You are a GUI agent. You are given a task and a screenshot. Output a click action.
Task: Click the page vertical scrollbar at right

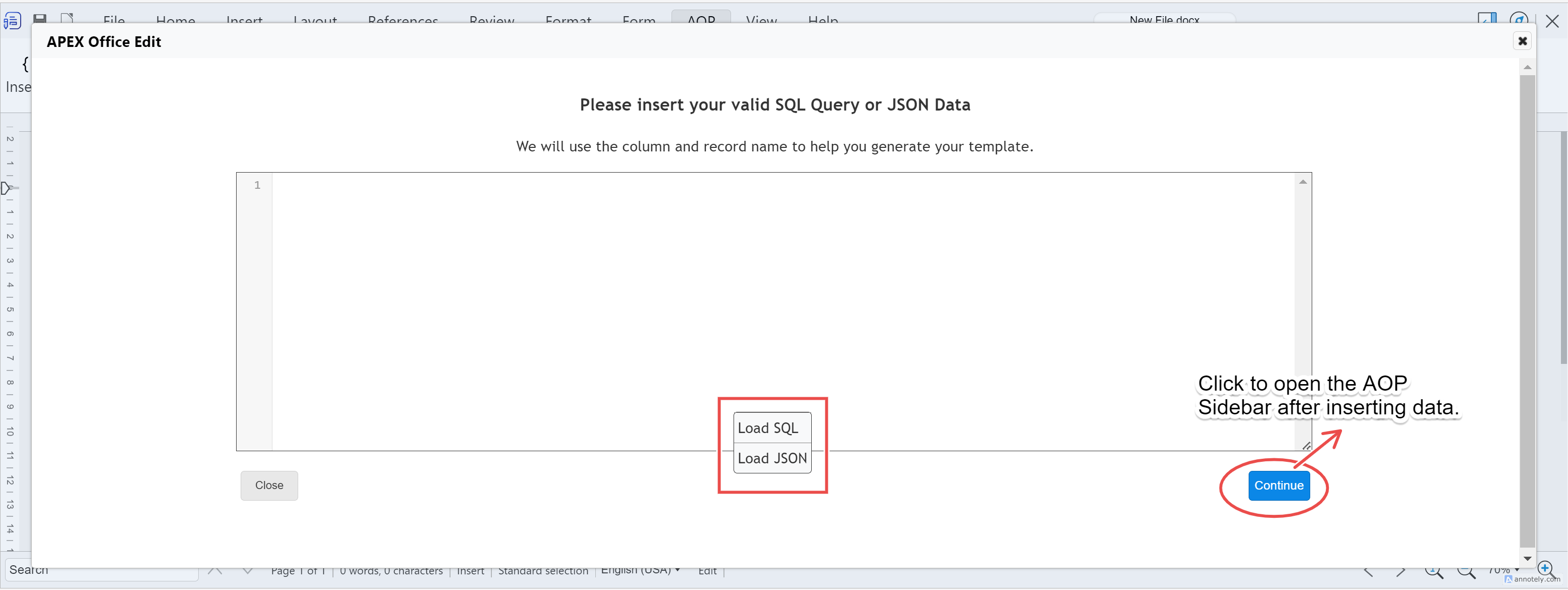pyautogui.click(x=1563, y=247)
